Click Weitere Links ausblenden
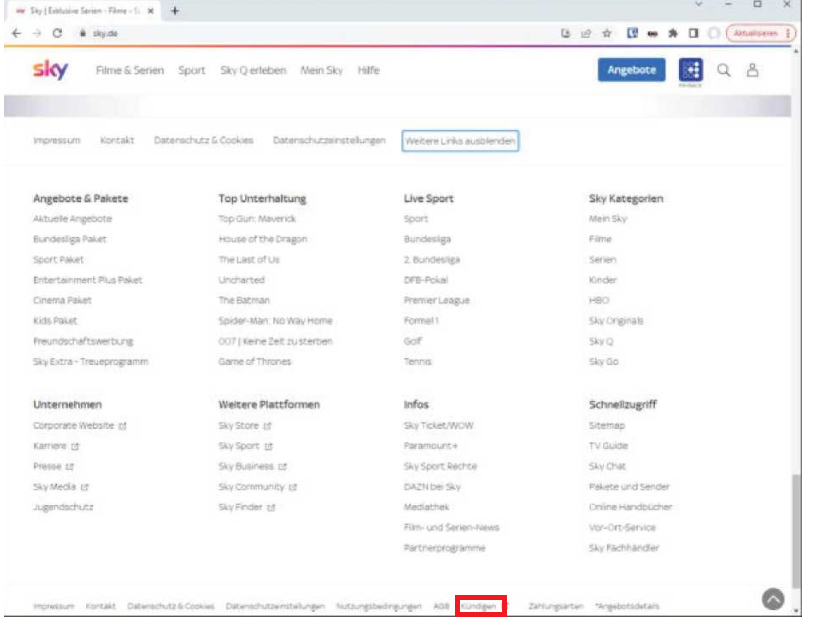The image size is (813, 624). pos(460,141)
